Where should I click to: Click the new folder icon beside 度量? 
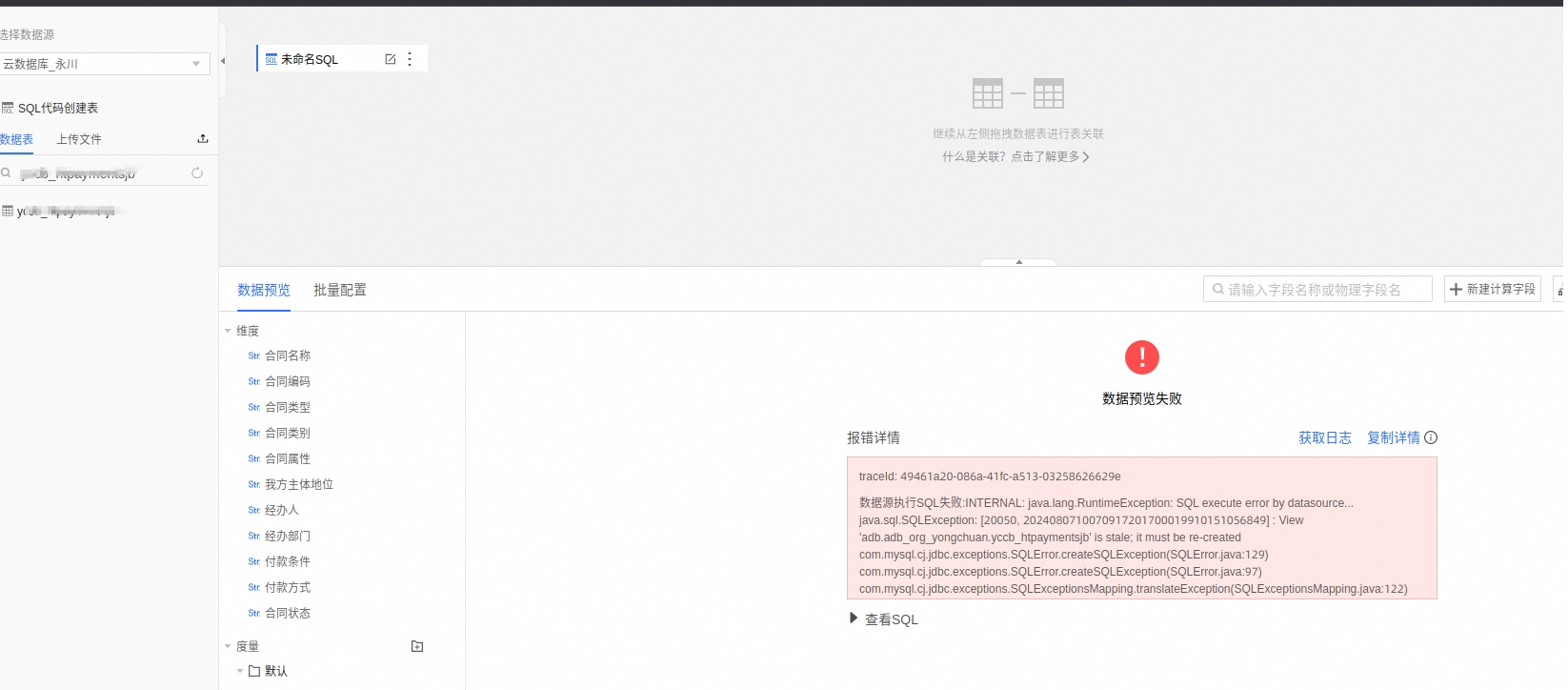point(416,646)
